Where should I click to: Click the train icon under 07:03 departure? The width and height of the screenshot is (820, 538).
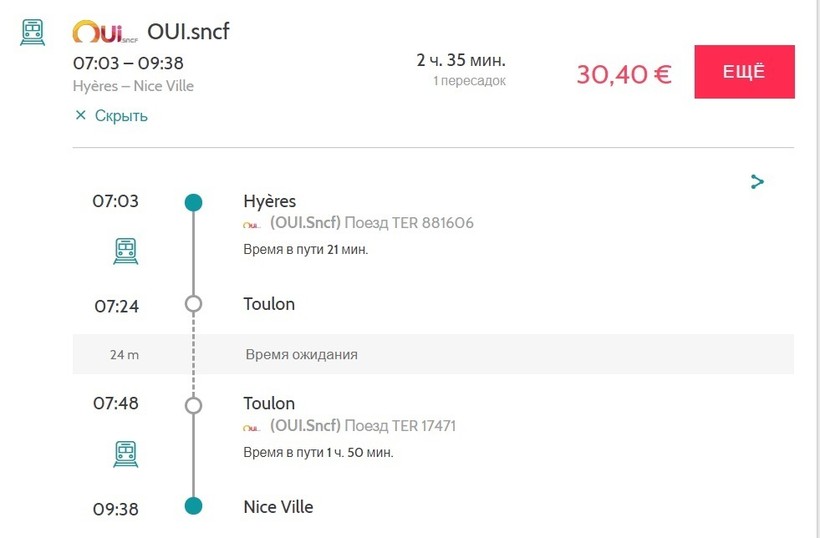pos(126,250)
